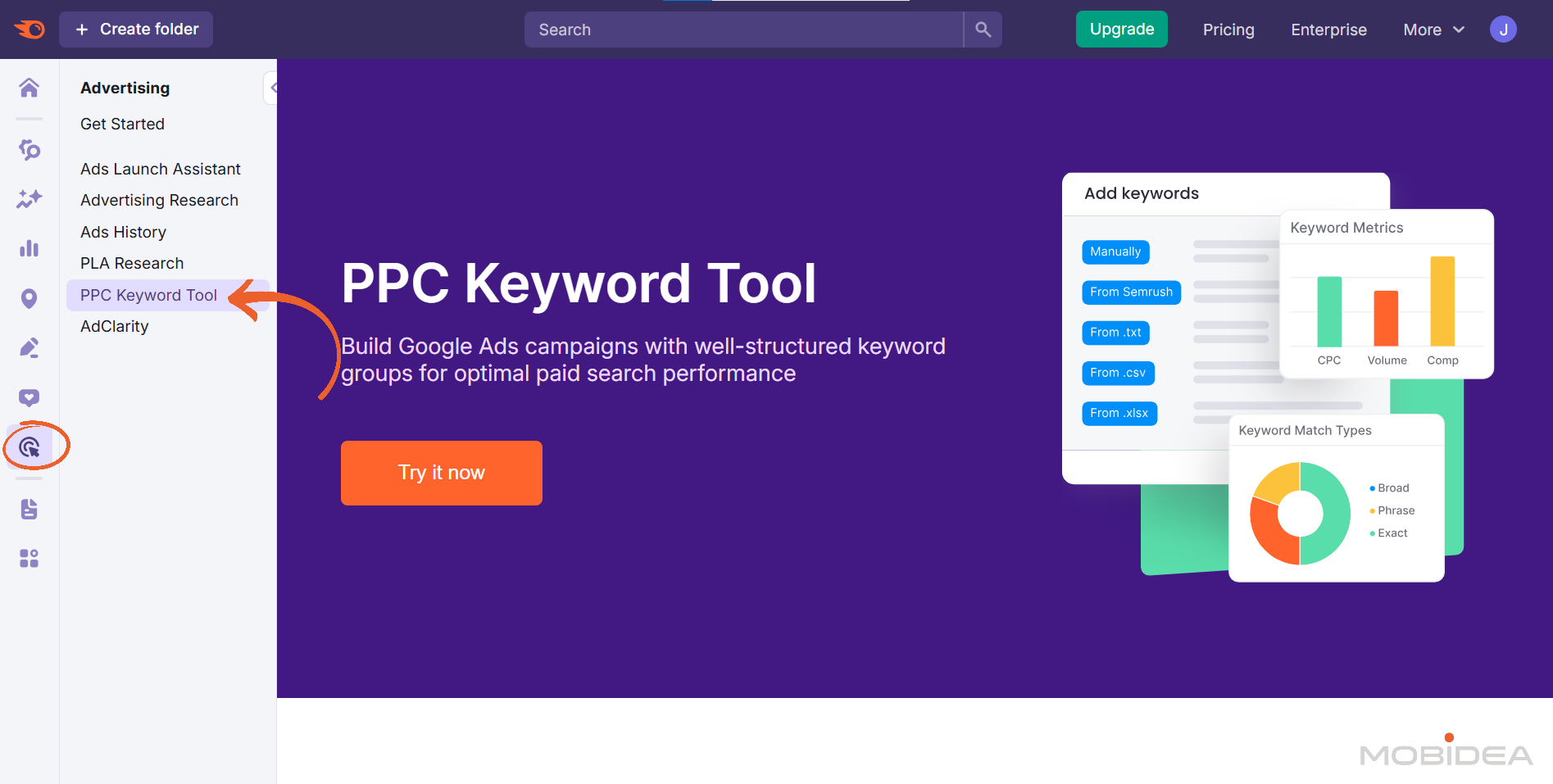Click the From .csv tag
The height and width of the screenshot is (784, 1553).
[x=1118, y=373]
